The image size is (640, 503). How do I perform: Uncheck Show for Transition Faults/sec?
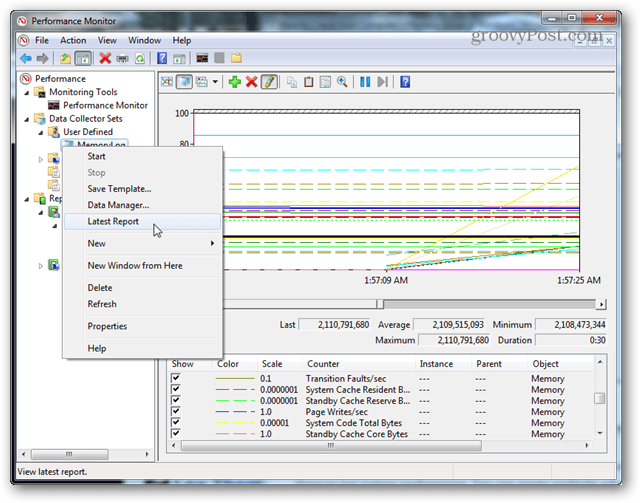pyautogui.click(x=176, y=378)
